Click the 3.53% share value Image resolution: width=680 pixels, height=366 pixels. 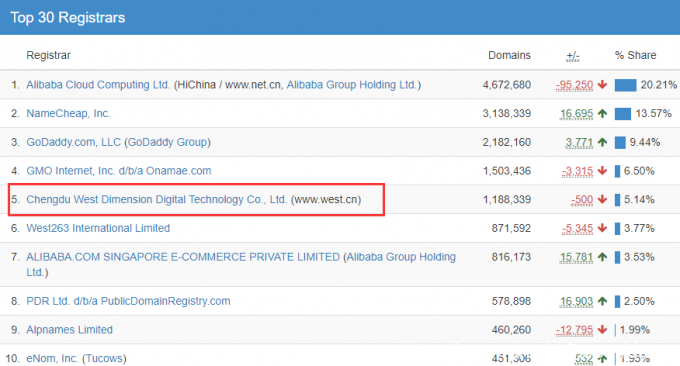pos(639,257)
